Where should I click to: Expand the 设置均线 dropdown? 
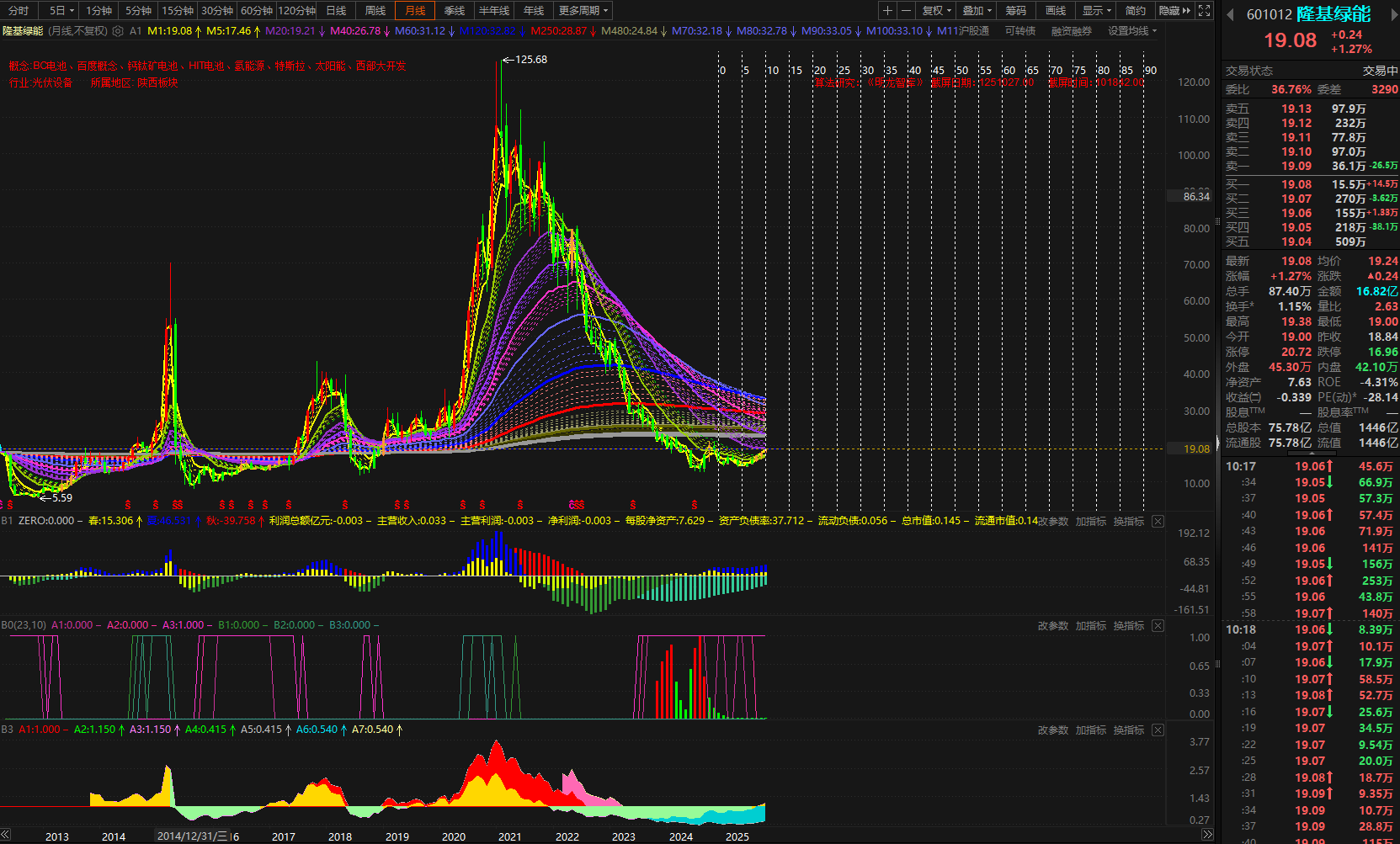(1131, 31)
